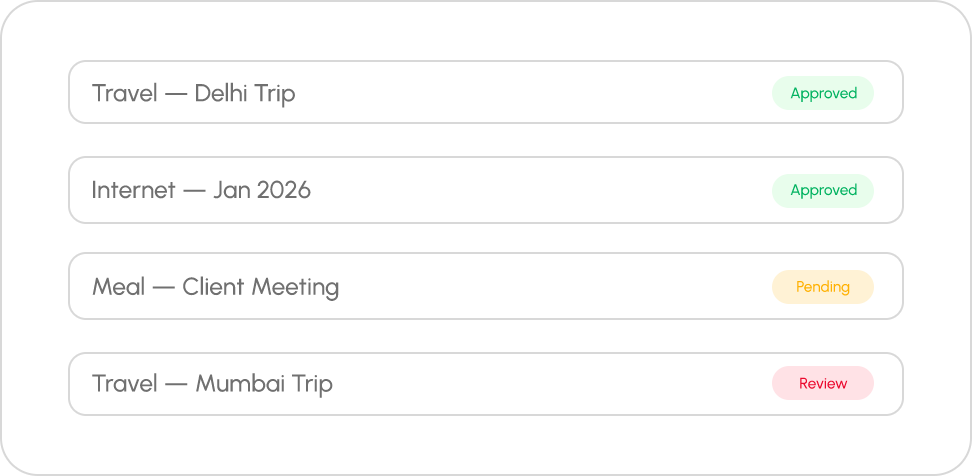Image resolution: width=972 pixels, height=476 pixels.
Task: Click the word 'Internet'
Action: pyautogui.click(x=133, y=190)
